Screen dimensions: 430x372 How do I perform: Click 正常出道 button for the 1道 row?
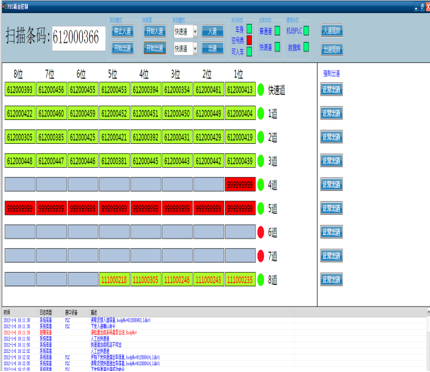pyautogui.click(x=331, y=113)
